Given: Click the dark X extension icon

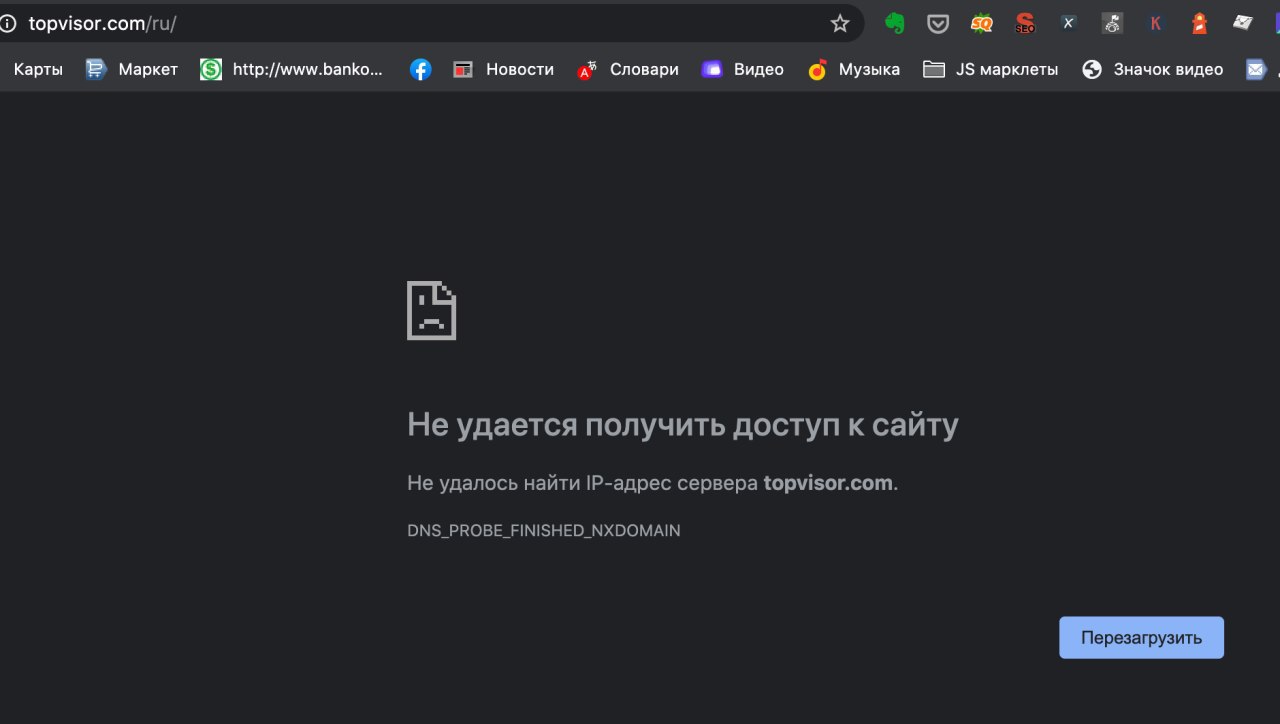Looking at the screenshot, I should coord(1068,23).
